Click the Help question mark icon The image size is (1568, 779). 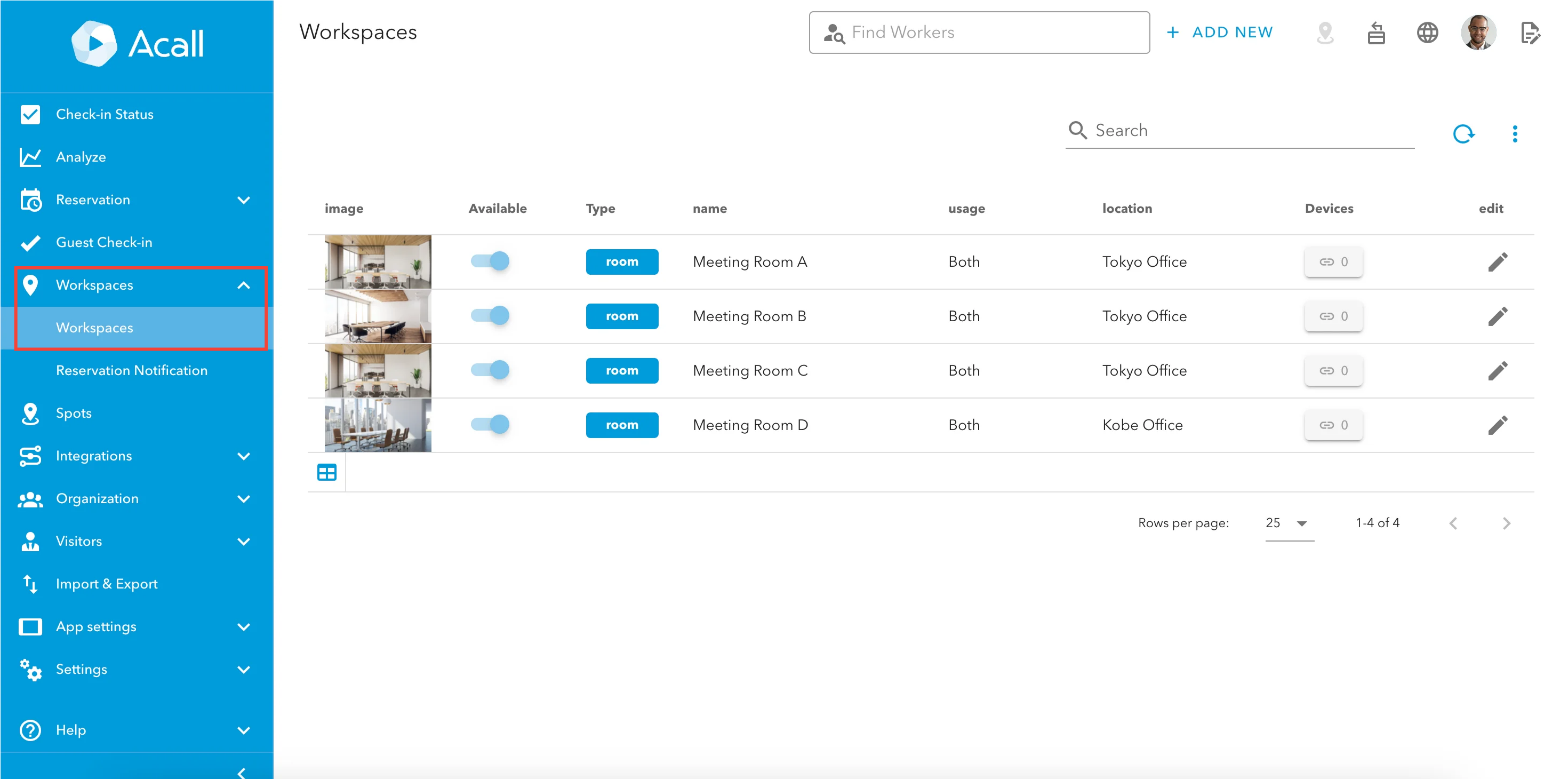coord(30,730)
